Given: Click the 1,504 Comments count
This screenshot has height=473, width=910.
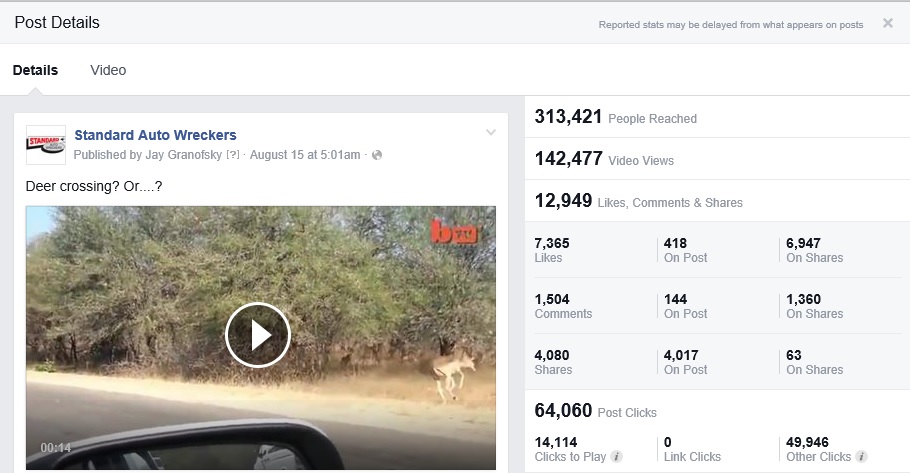Looking at the screenshot, I should click(x=552, y=298).
